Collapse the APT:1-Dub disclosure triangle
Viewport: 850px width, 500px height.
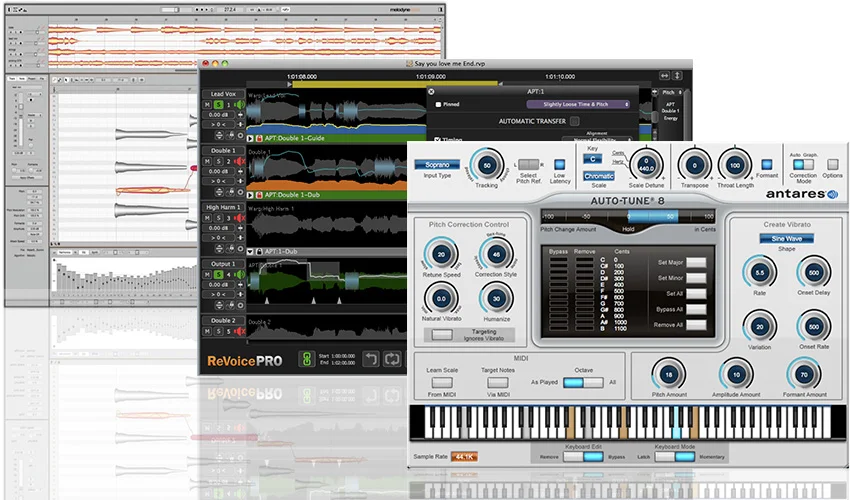[250, 252]
